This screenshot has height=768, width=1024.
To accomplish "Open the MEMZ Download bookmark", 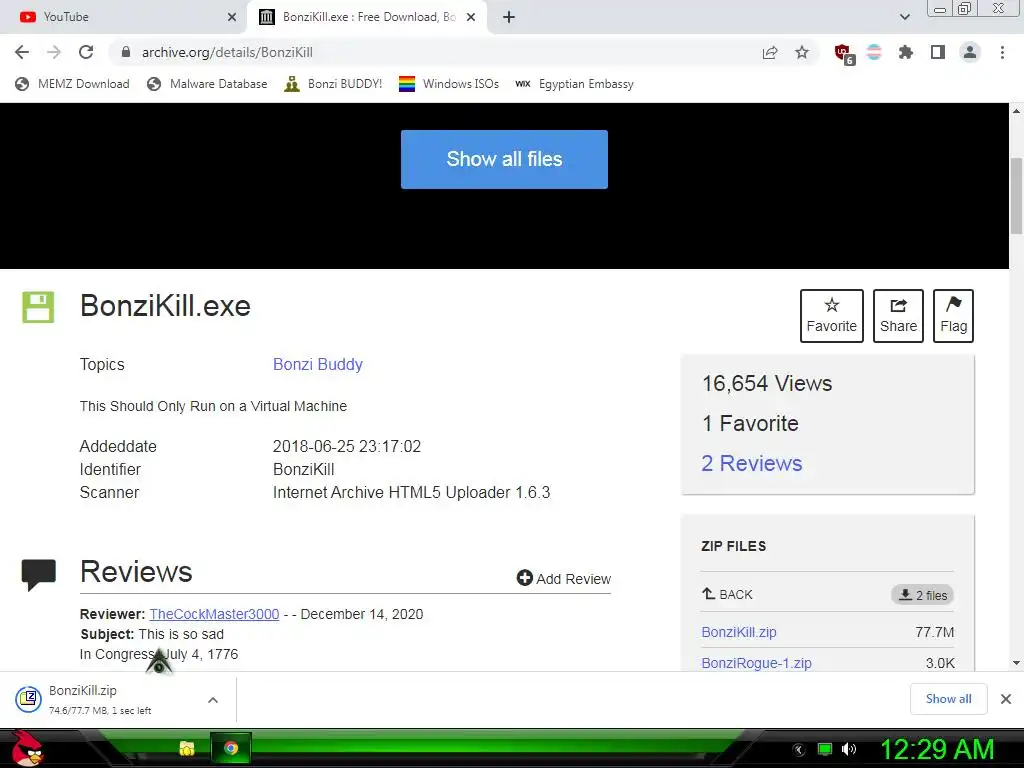I will coord(72,84).
